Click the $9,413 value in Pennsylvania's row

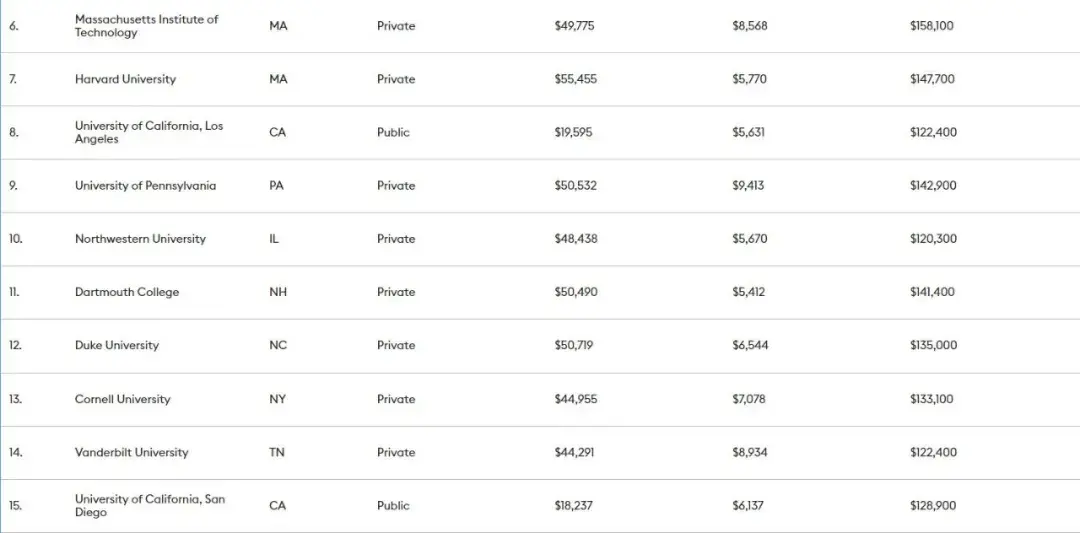pyautogui.click(x=748, y=186)
